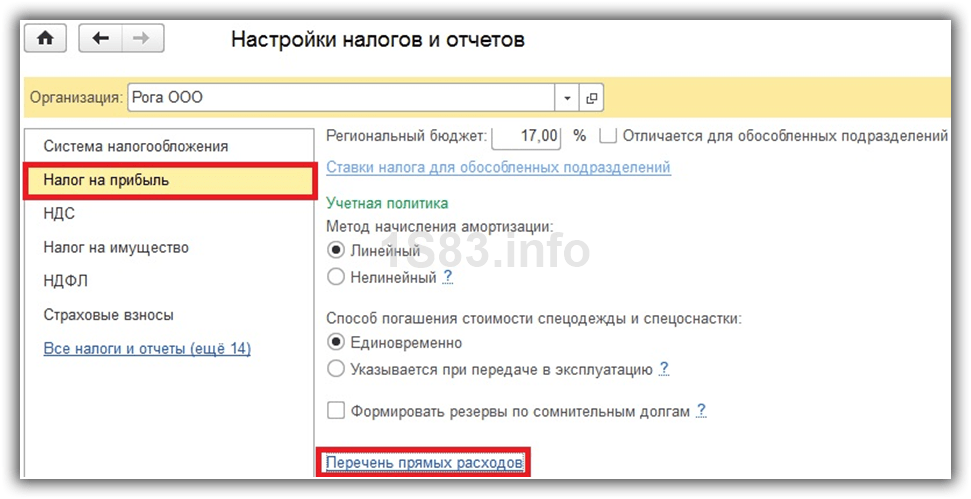This screenshot has width=971, height=499.
Task: Open the Перечень прямых расходов link
Action: point(424,462)
